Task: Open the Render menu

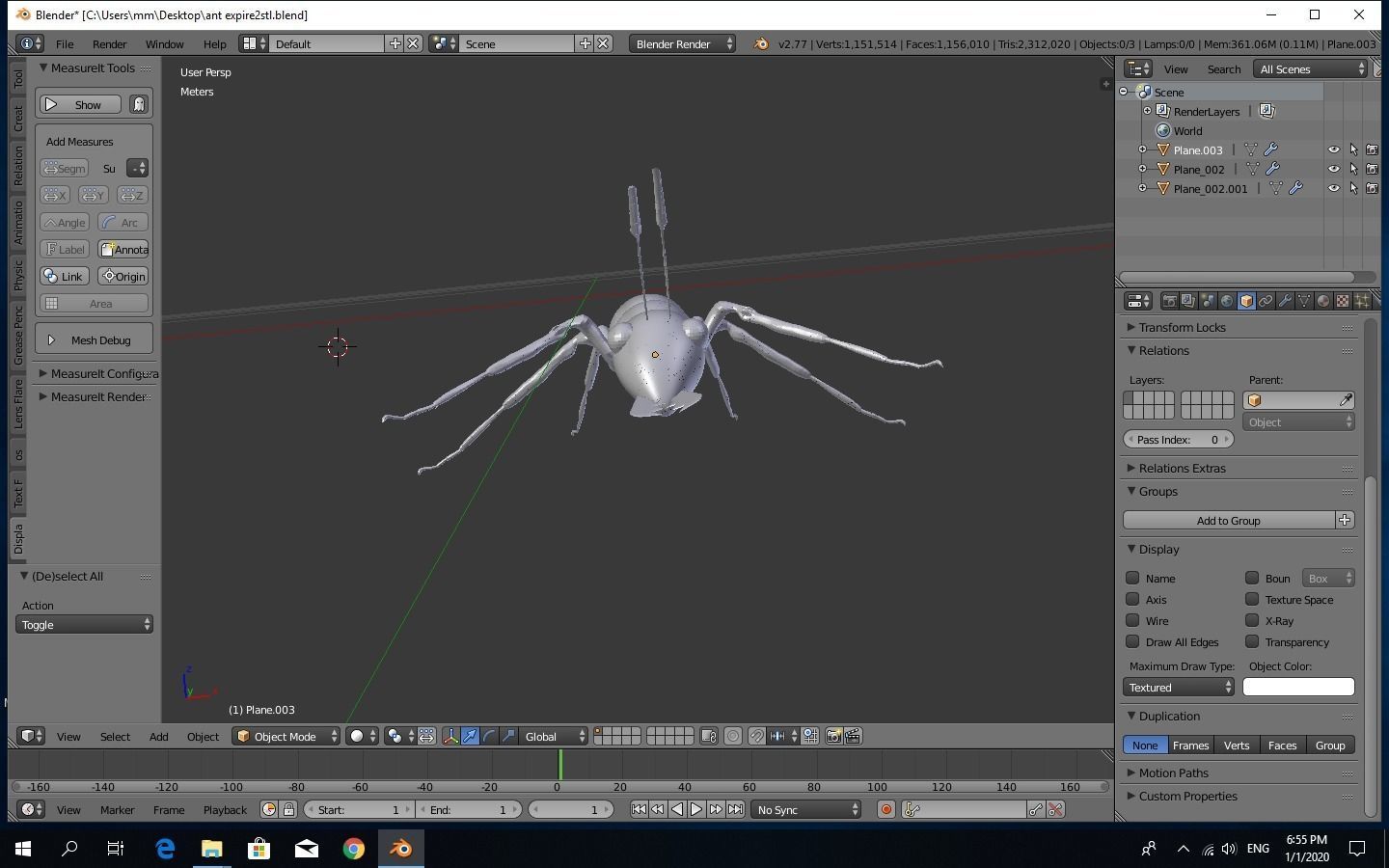Action: [x=109, y=44]
